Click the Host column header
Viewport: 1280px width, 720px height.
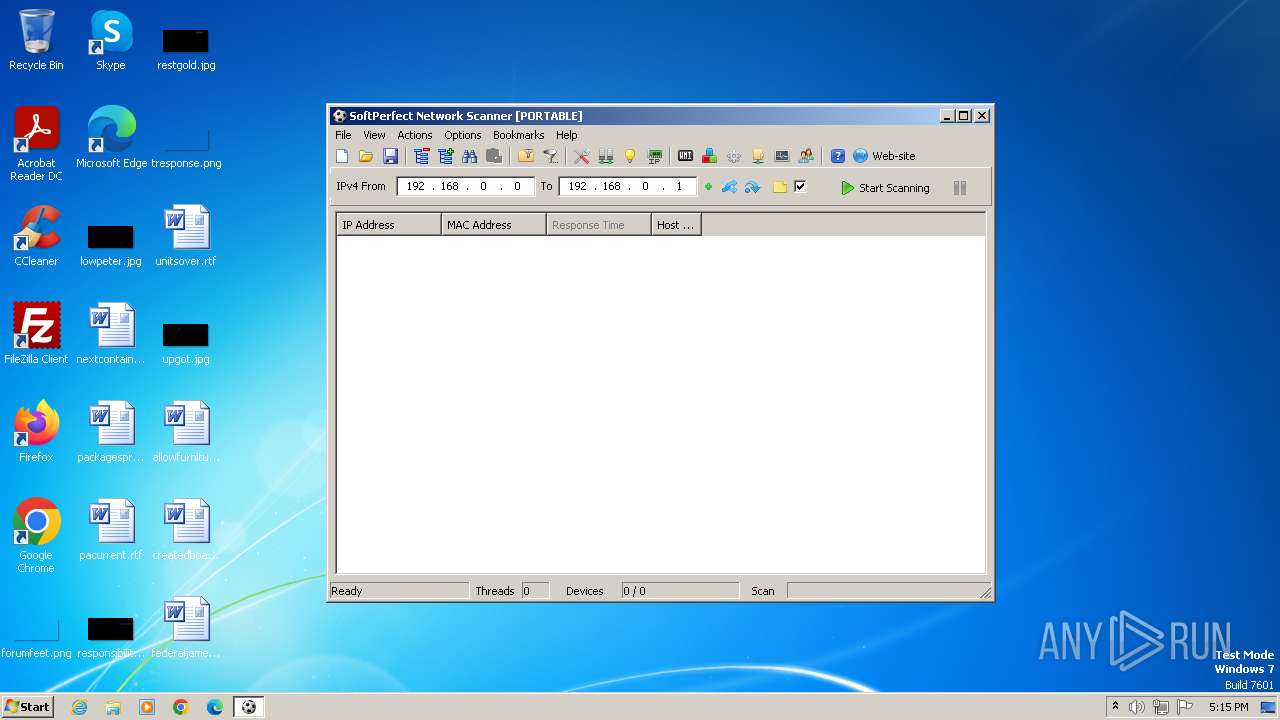pos(676,225)
